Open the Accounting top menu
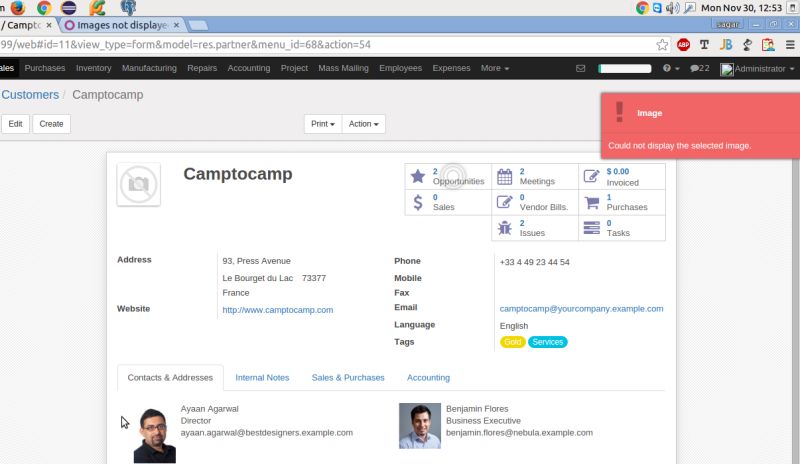 (x=248, y=68)
